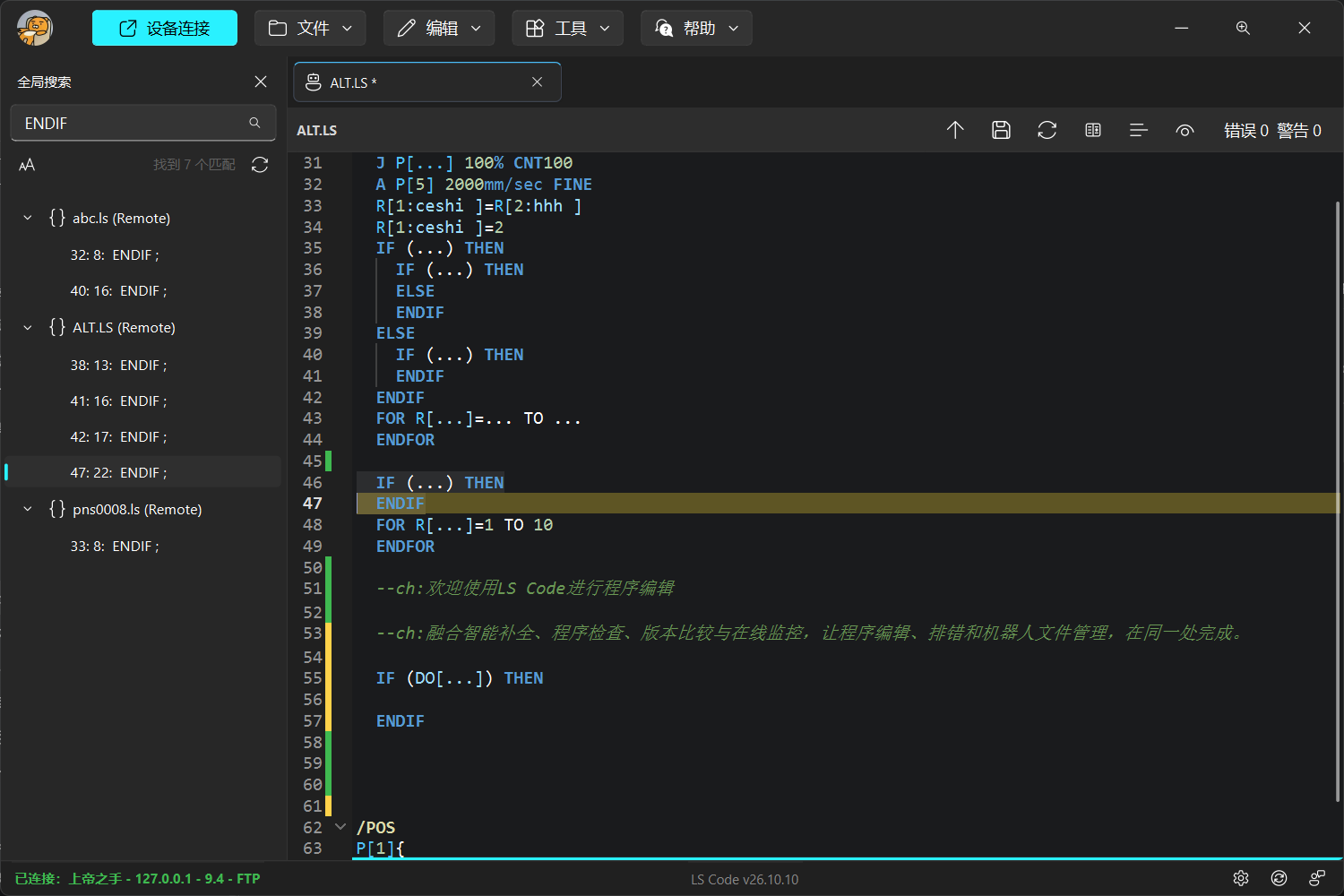Viewport: 1344px width, 896px height.
Task: Open search result 32: 8: ENDIF
Action: click(143, 255)
